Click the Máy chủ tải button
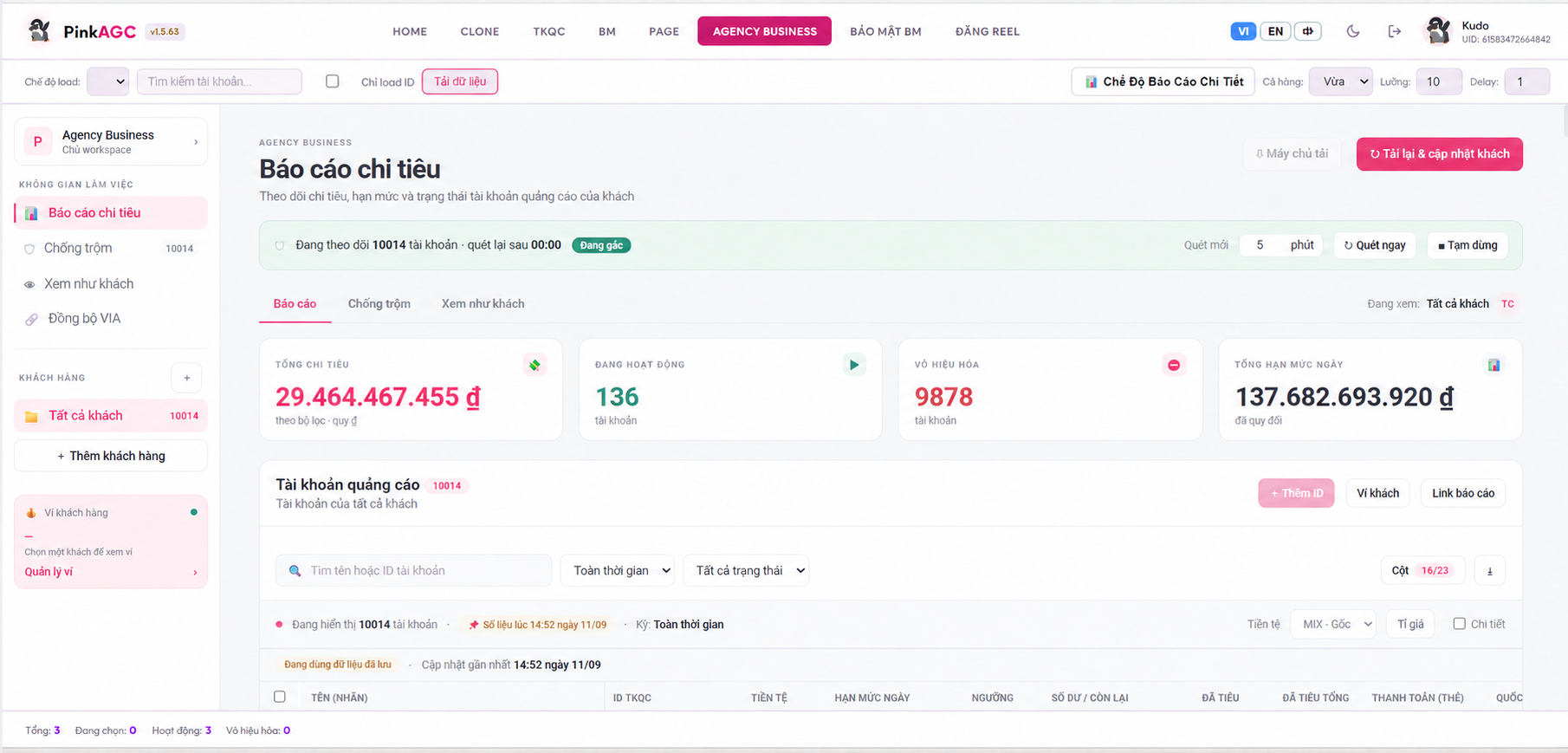The image size is (1568, 753). (1292, 154)
